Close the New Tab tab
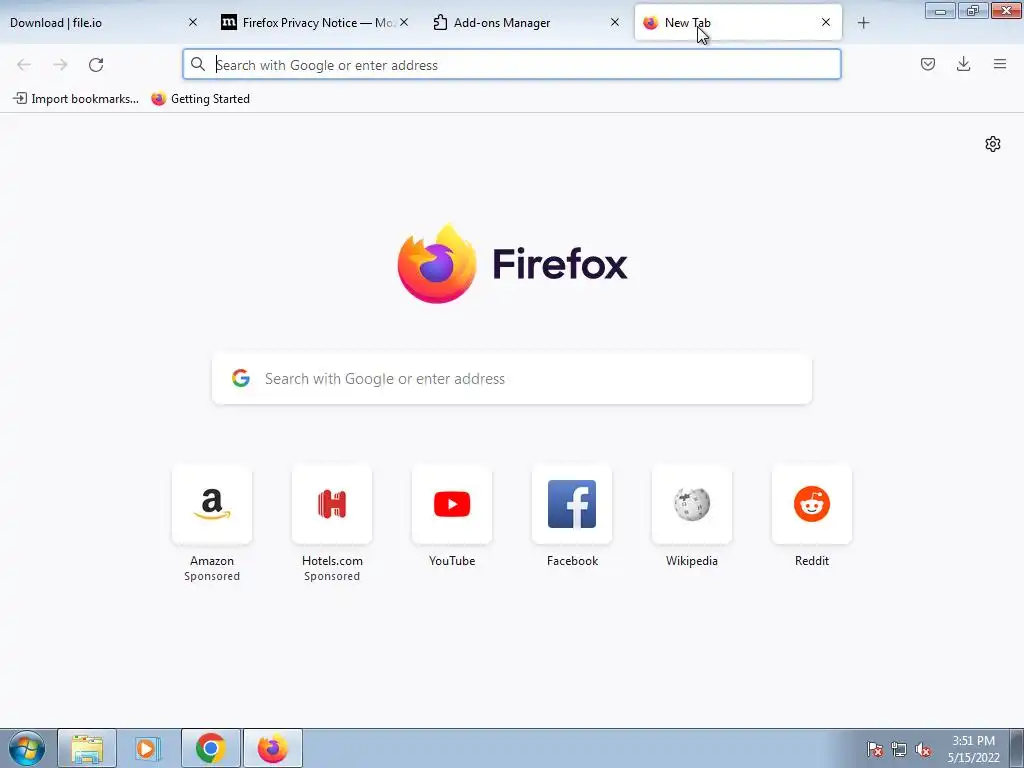 pos(825,22)
